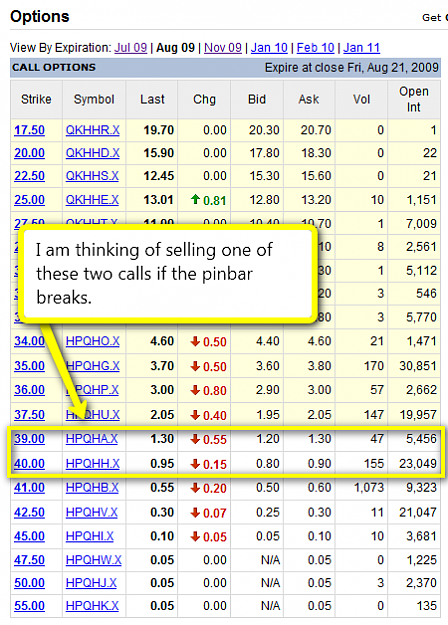Image resolution: width=448 pixels, height=625 pixels.
Task: Open the 45.00 strike link
Action: [x=29, y=537]
